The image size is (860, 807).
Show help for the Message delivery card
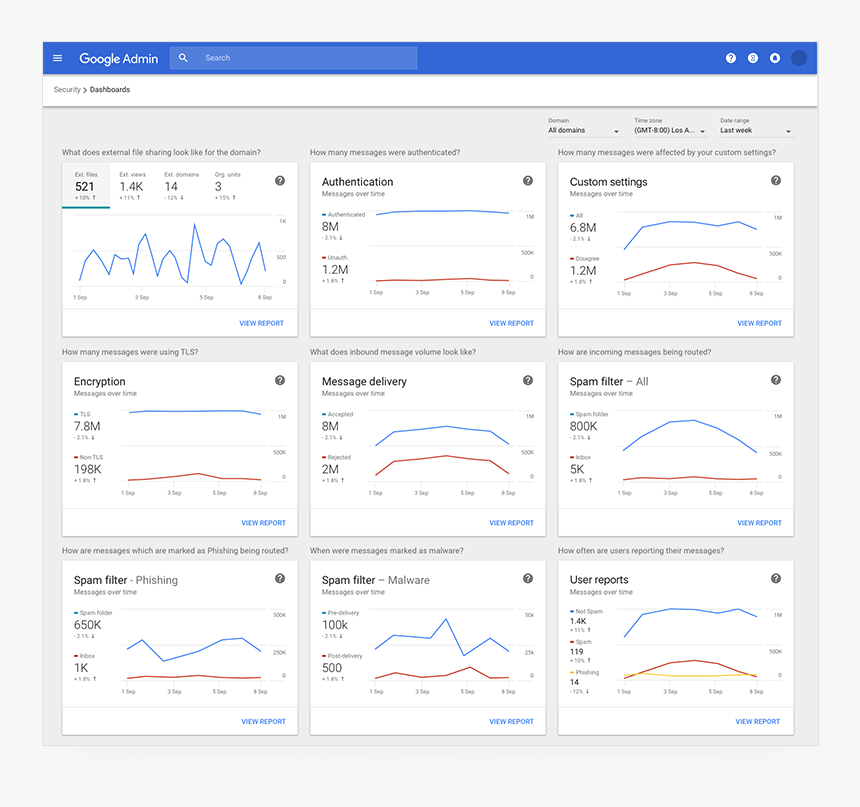(x=528, y=380)
